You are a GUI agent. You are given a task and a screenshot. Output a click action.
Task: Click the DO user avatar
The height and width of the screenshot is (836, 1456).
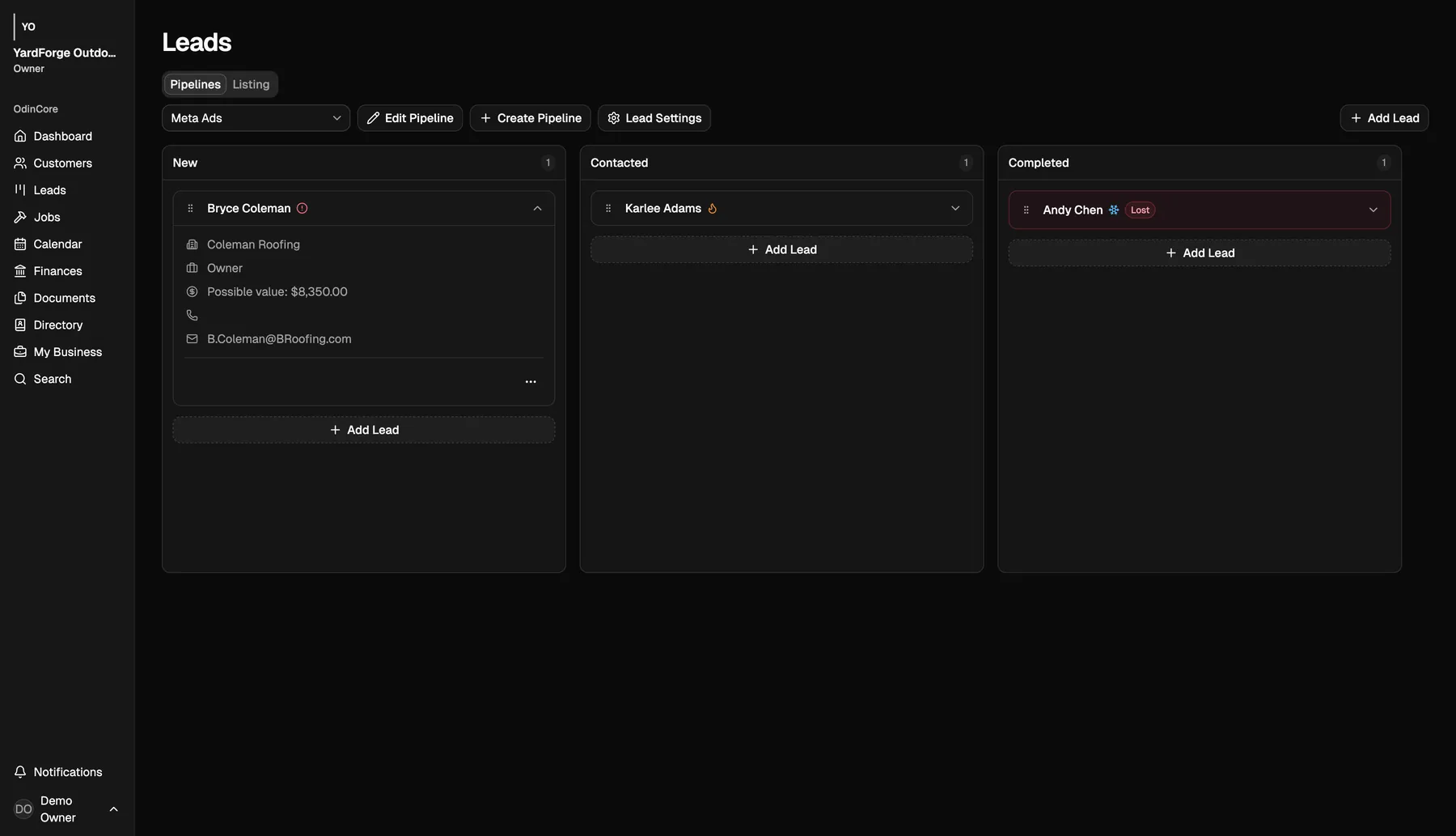pyautogui.click(x=23, y=809)
